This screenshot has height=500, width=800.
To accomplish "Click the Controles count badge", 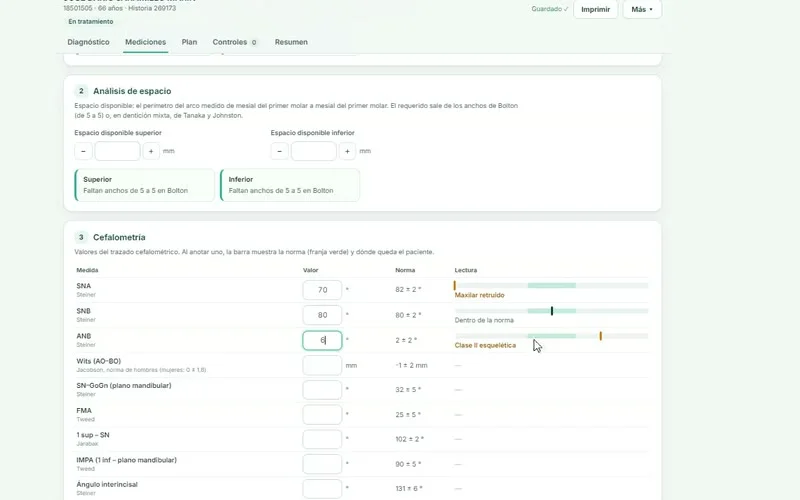I will pos(254,42).
